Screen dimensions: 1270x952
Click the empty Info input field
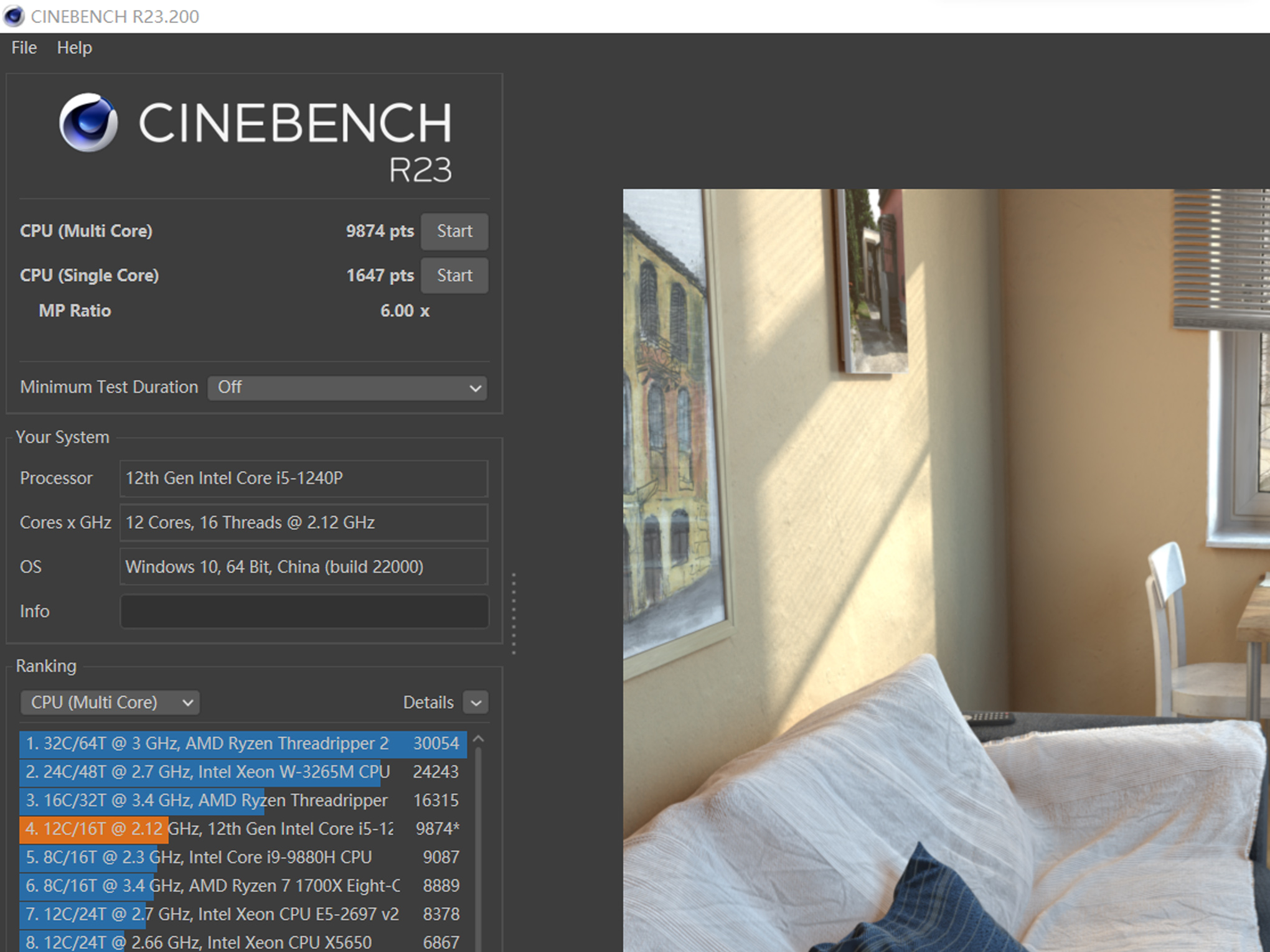coord(304,612)
